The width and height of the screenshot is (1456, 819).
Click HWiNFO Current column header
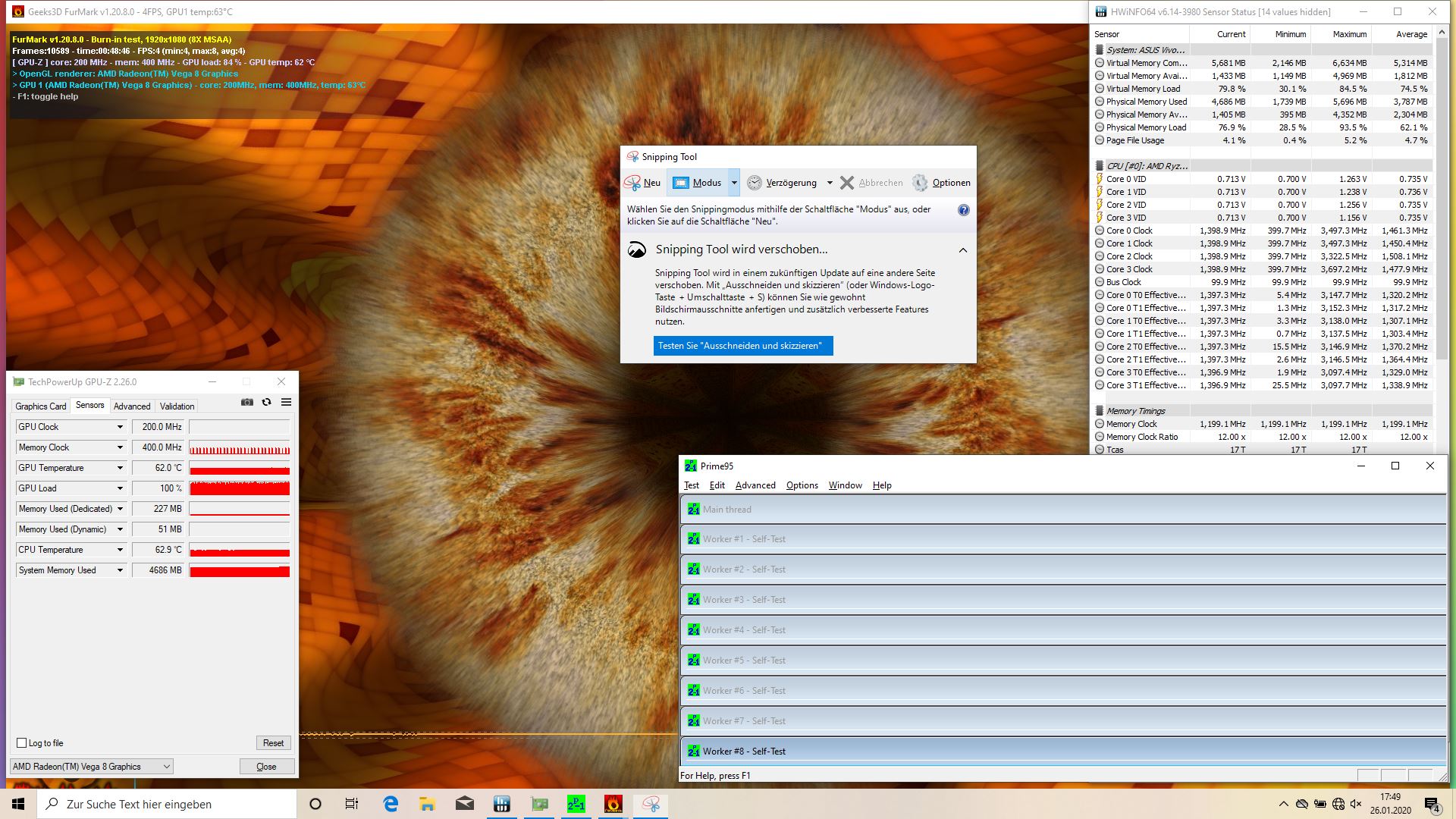click(x=1219, y=34)
